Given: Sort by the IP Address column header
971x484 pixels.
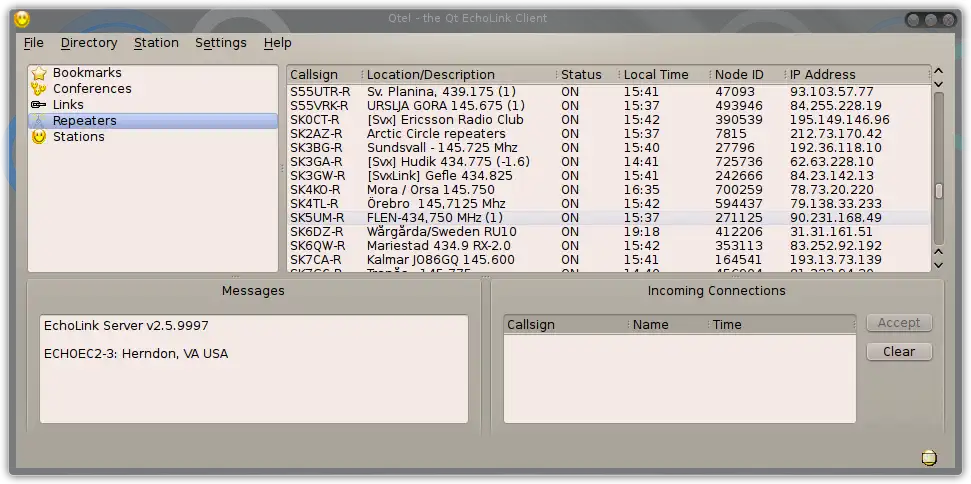Looking at the screenshot, I should (858, 75).
